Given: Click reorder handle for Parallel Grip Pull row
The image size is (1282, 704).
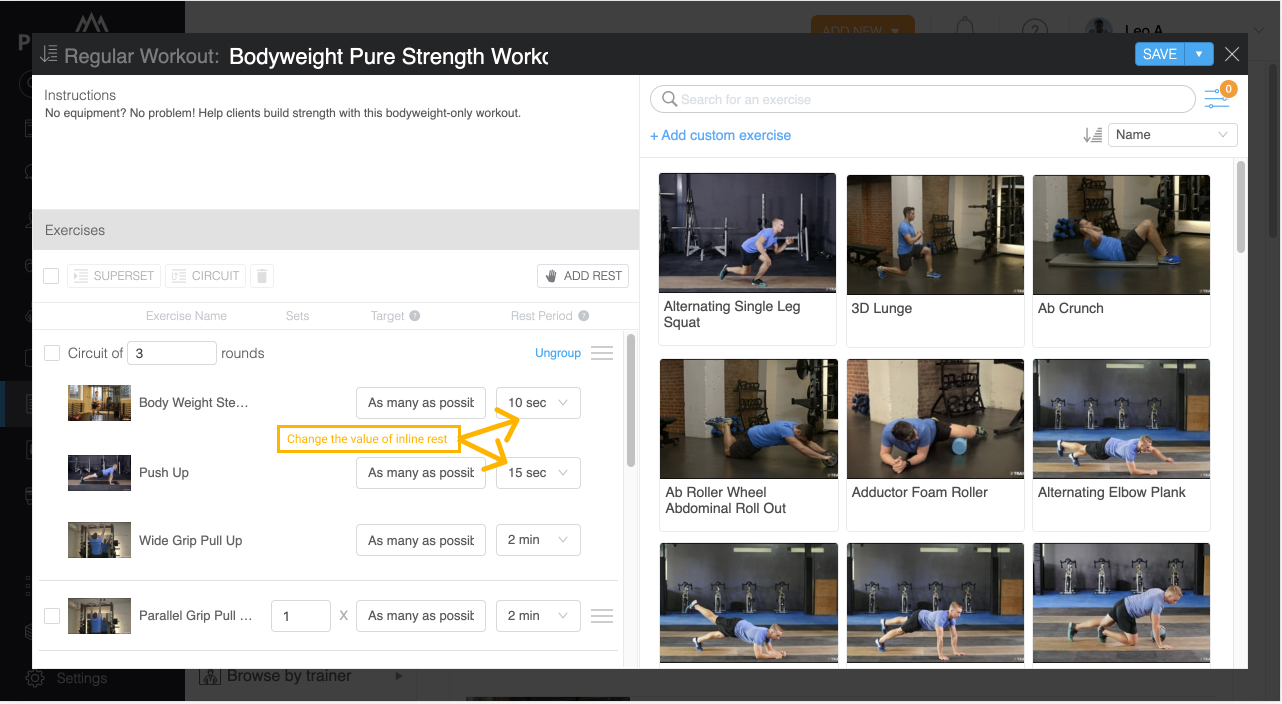Looking at the screenshot, I should (602, 616).
